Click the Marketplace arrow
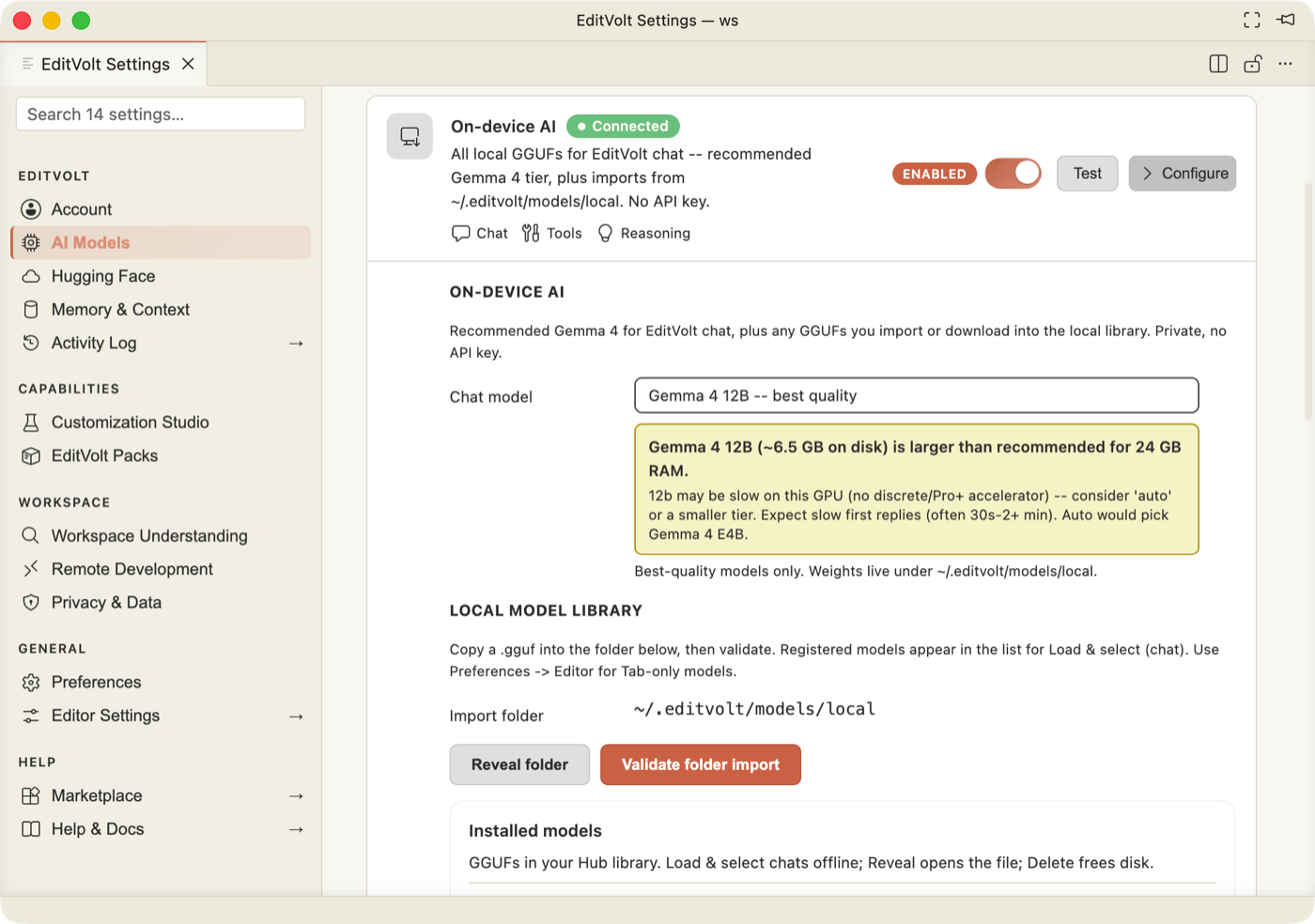This screenshot has width=1315, height=924. 296,796
